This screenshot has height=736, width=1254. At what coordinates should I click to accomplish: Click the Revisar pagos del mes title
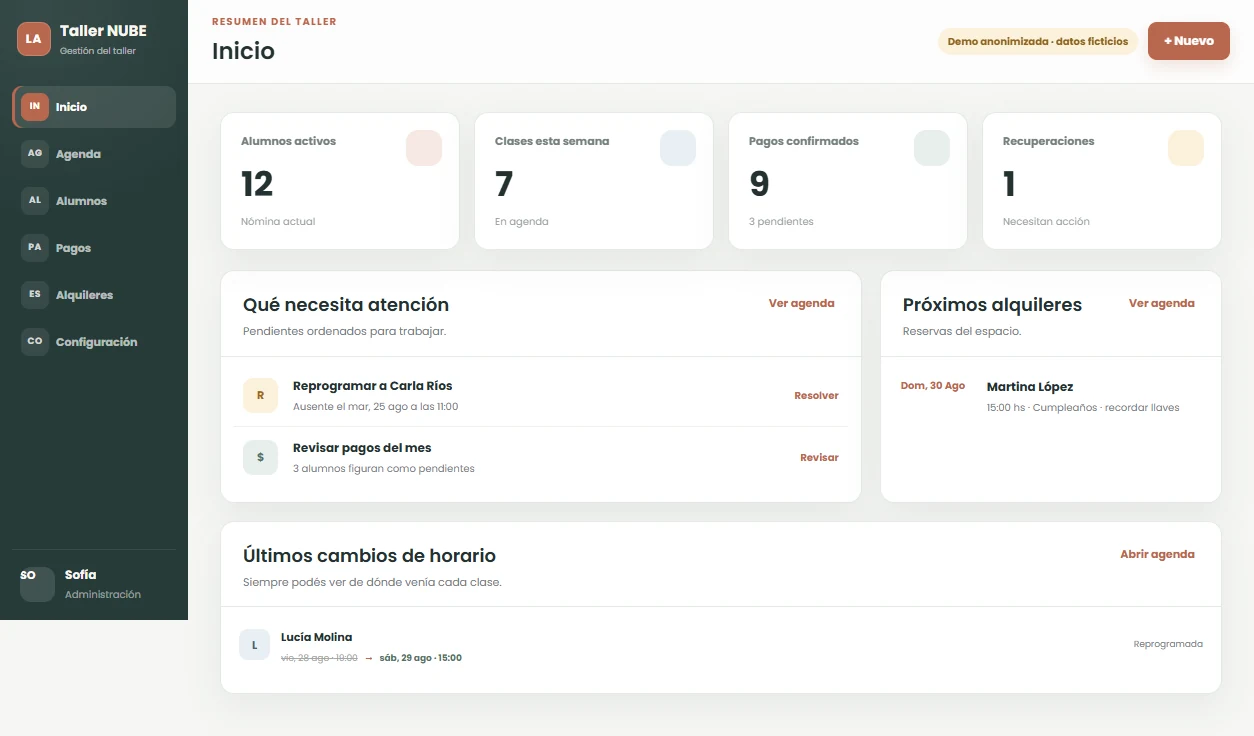pos(362,448)
